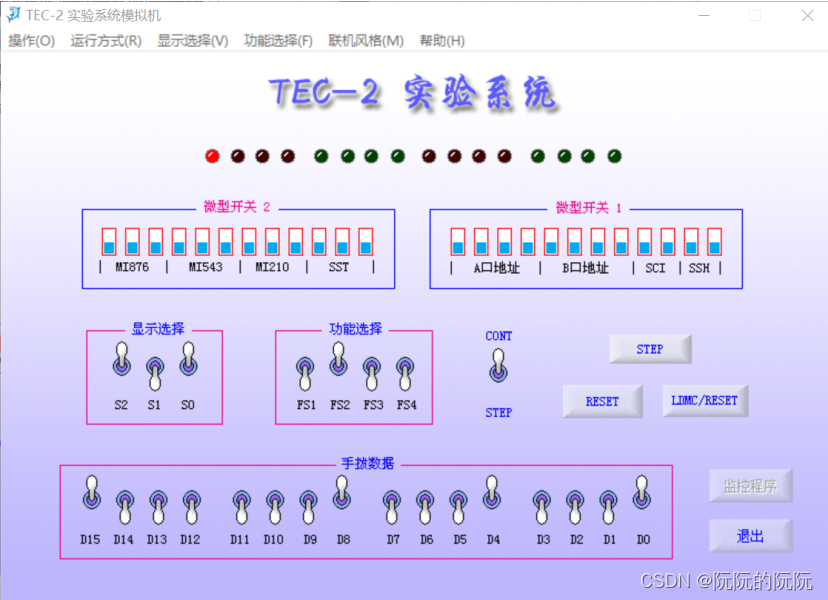
Task: Open the 操作(O) menu
Action: click(x=28, y=41)
